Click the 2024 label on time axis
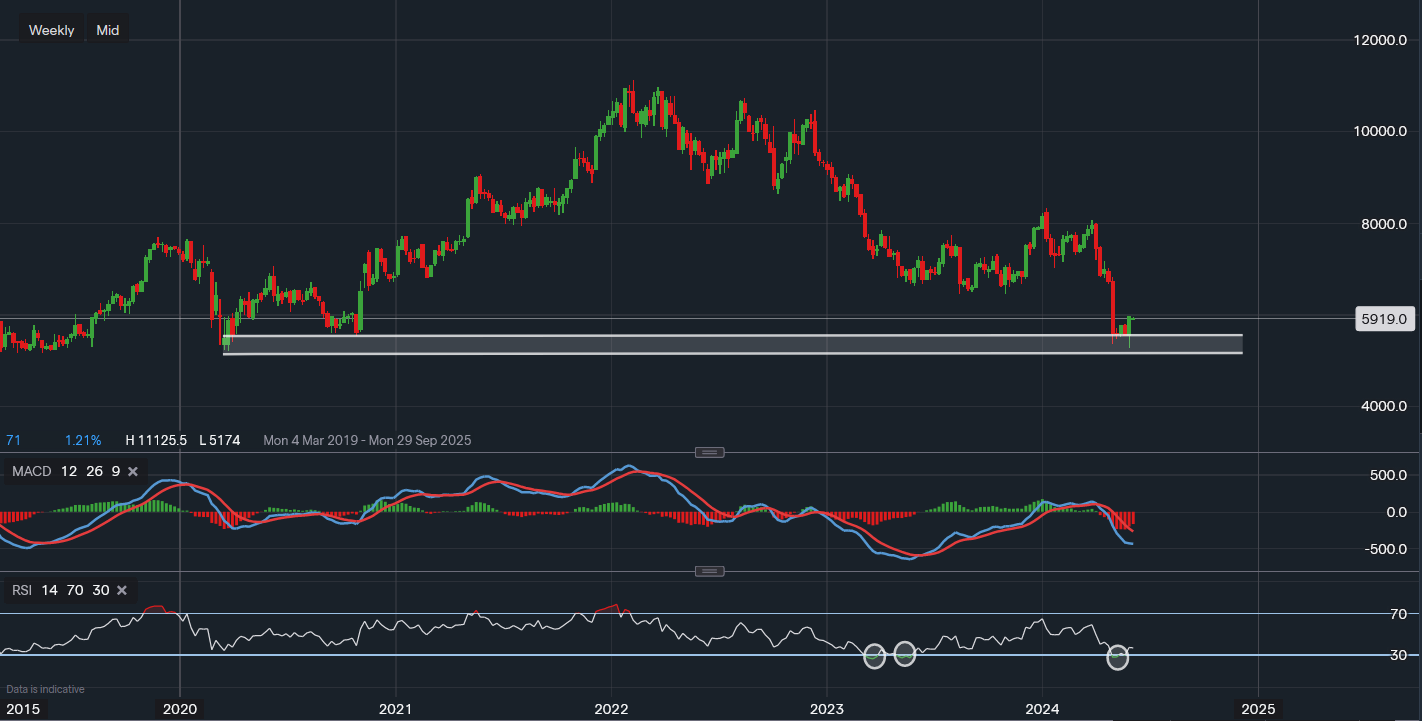1422x721 pixels. point(1042,709)
